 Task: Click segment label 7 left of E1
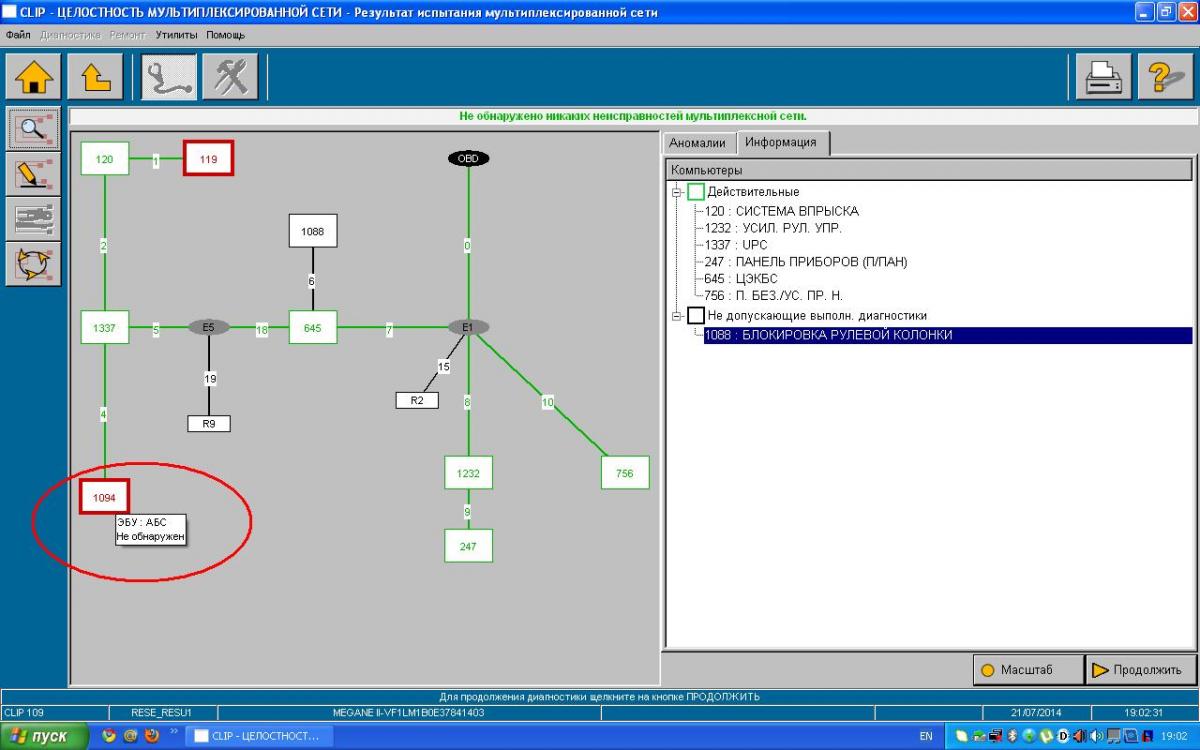coord(390,330)
